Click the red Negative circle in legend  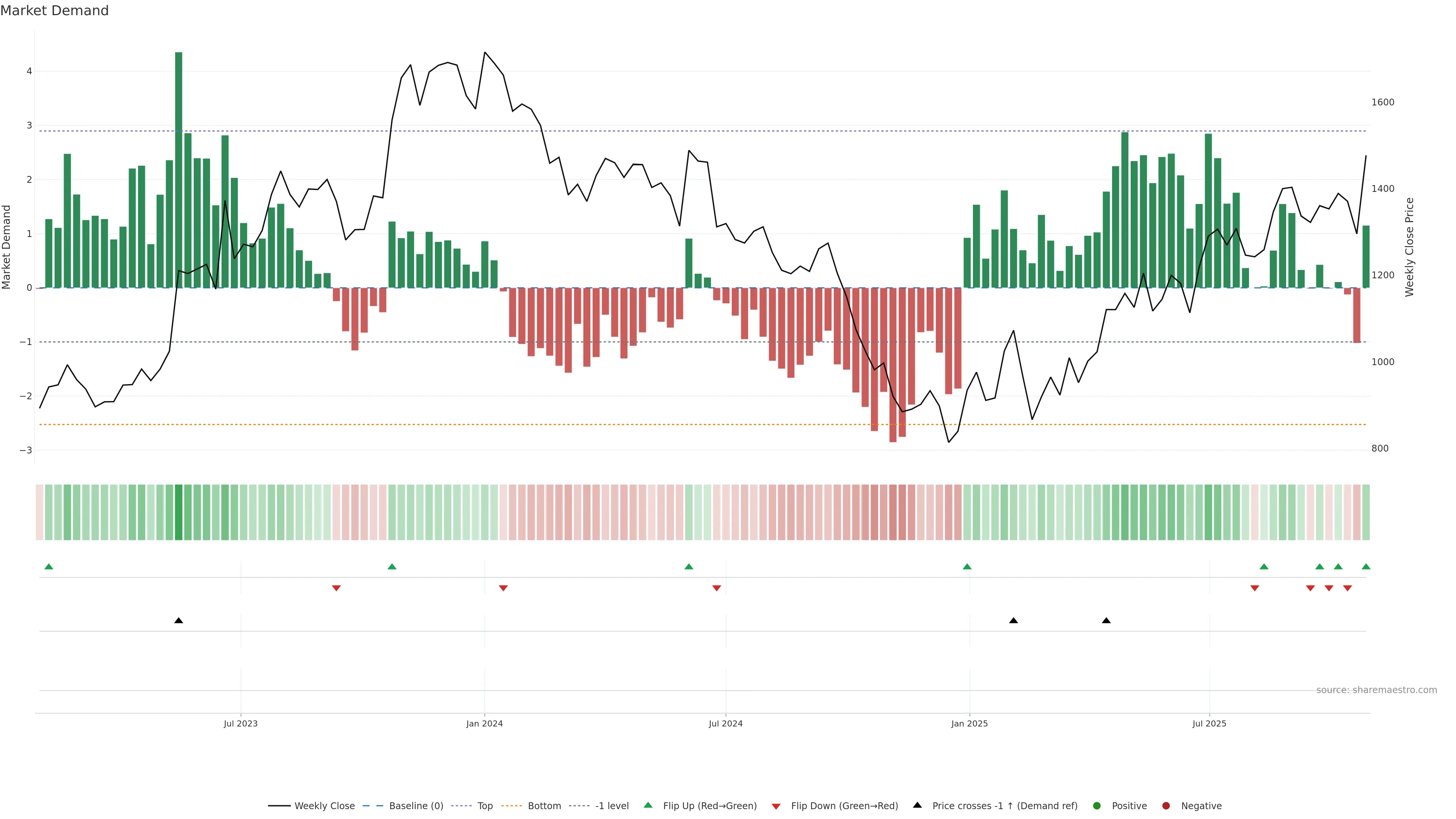tap(1166, 805)
